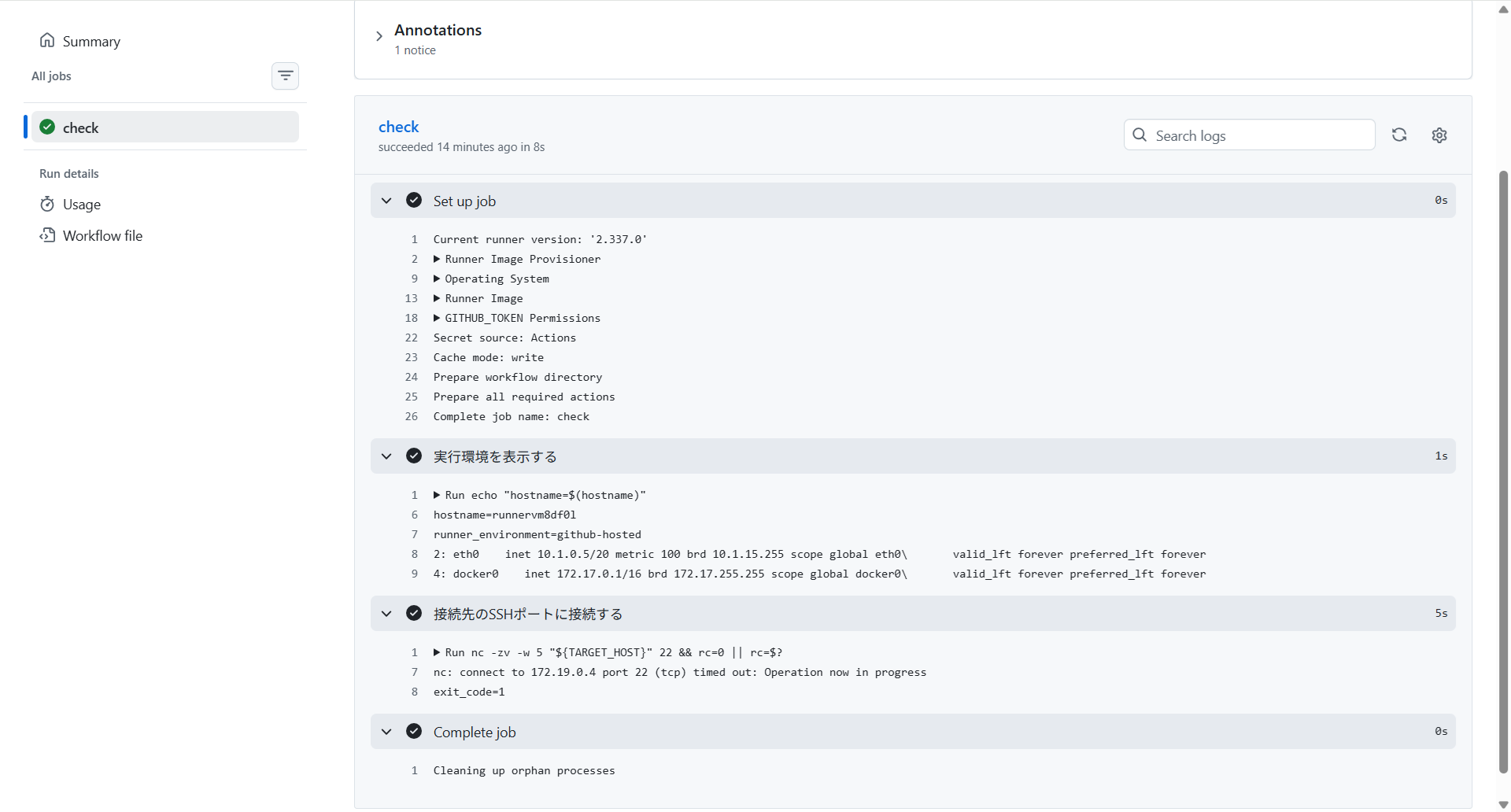Click the magnifier icon in Search logs
1511x812 pixels.
(1140, 135)
